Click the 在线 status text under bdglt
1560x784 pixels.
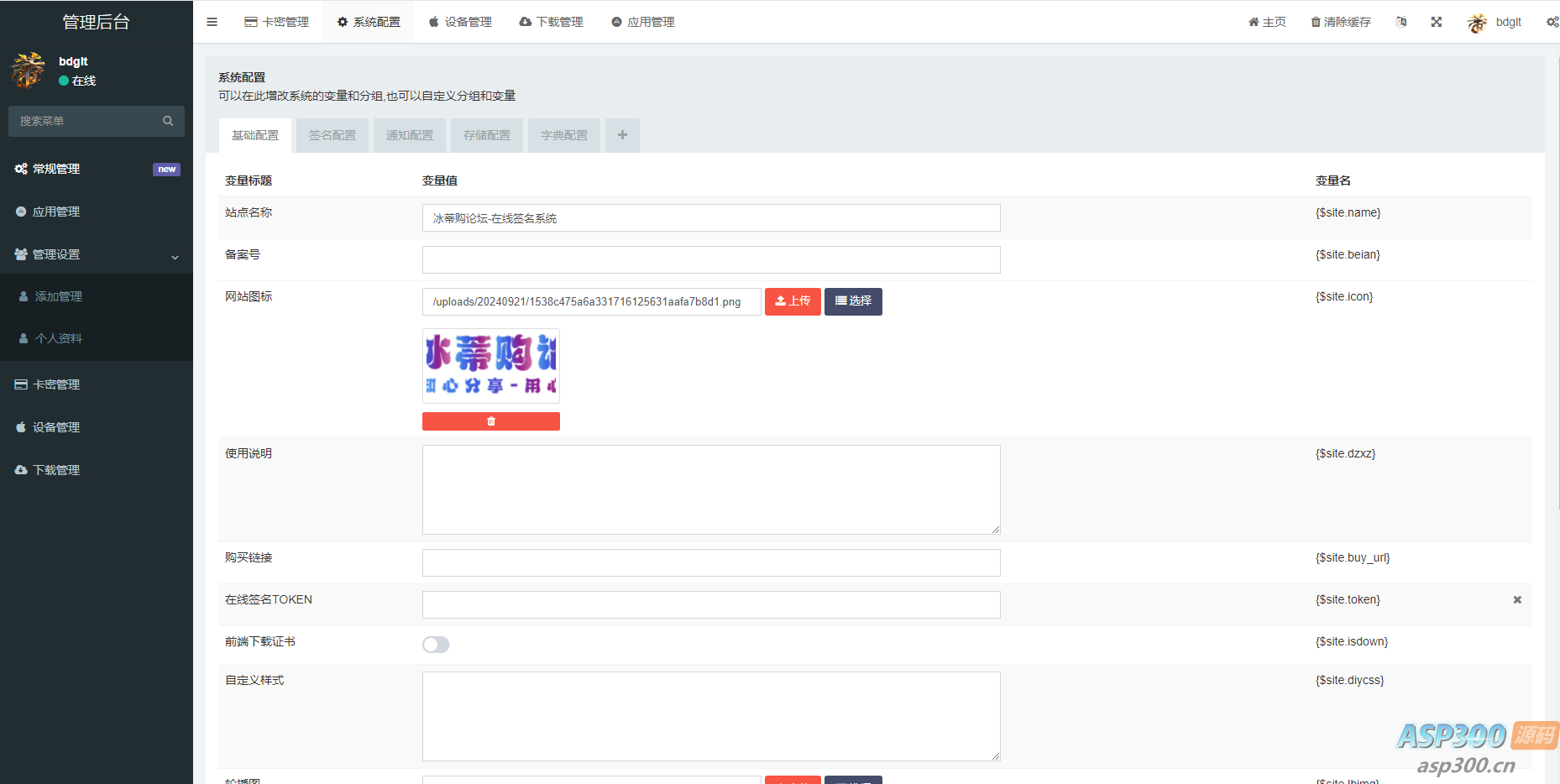pos(84,81)
